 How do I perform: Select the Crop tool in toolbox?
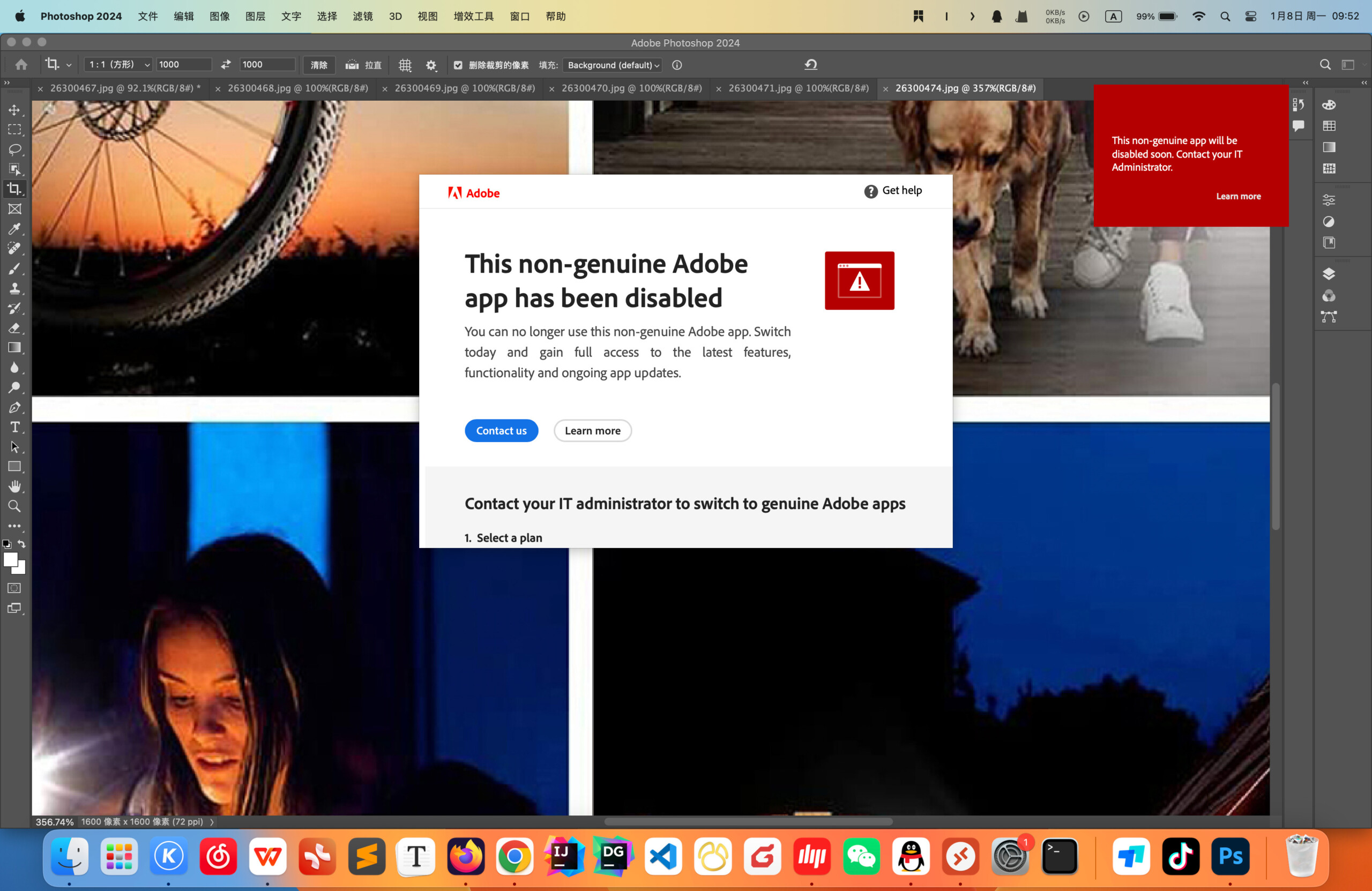pos(14,189)
